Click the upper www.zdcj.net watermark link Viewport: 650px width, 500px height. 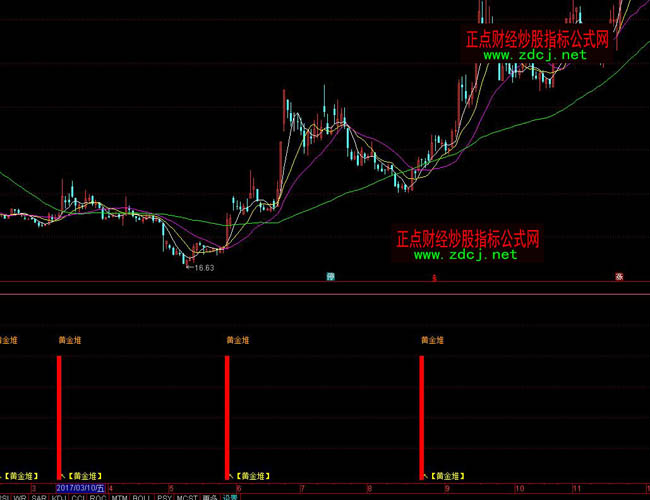(536, 56)
